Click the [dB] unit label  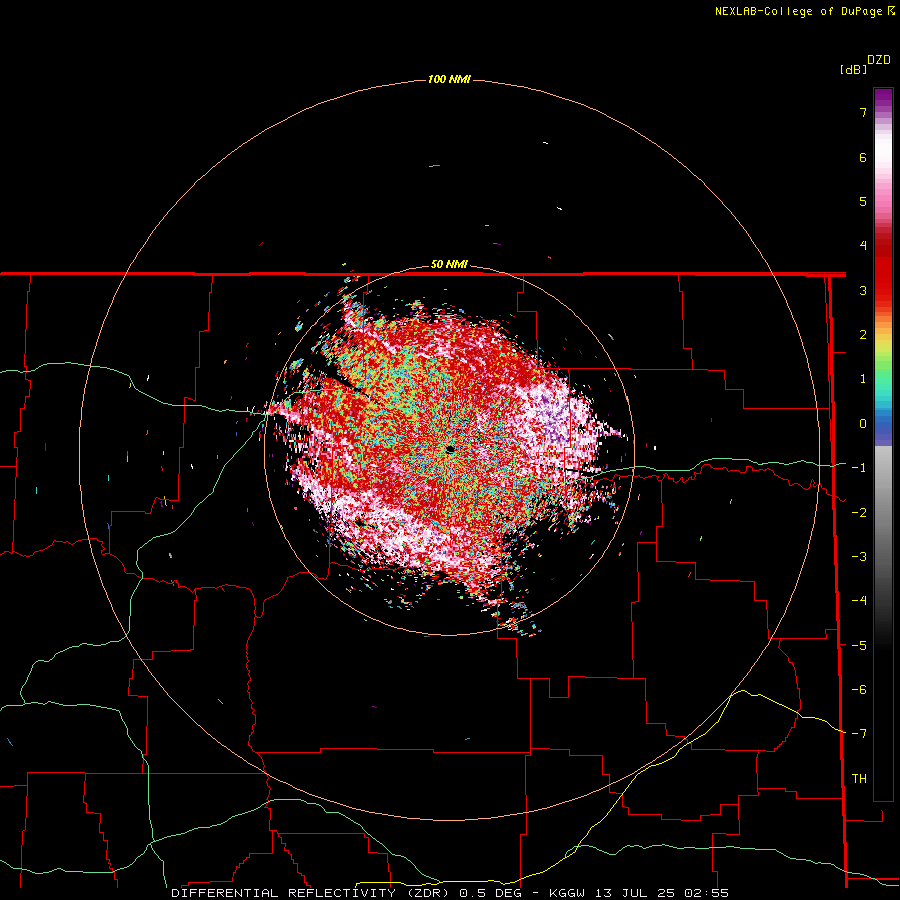click(853, 69)
